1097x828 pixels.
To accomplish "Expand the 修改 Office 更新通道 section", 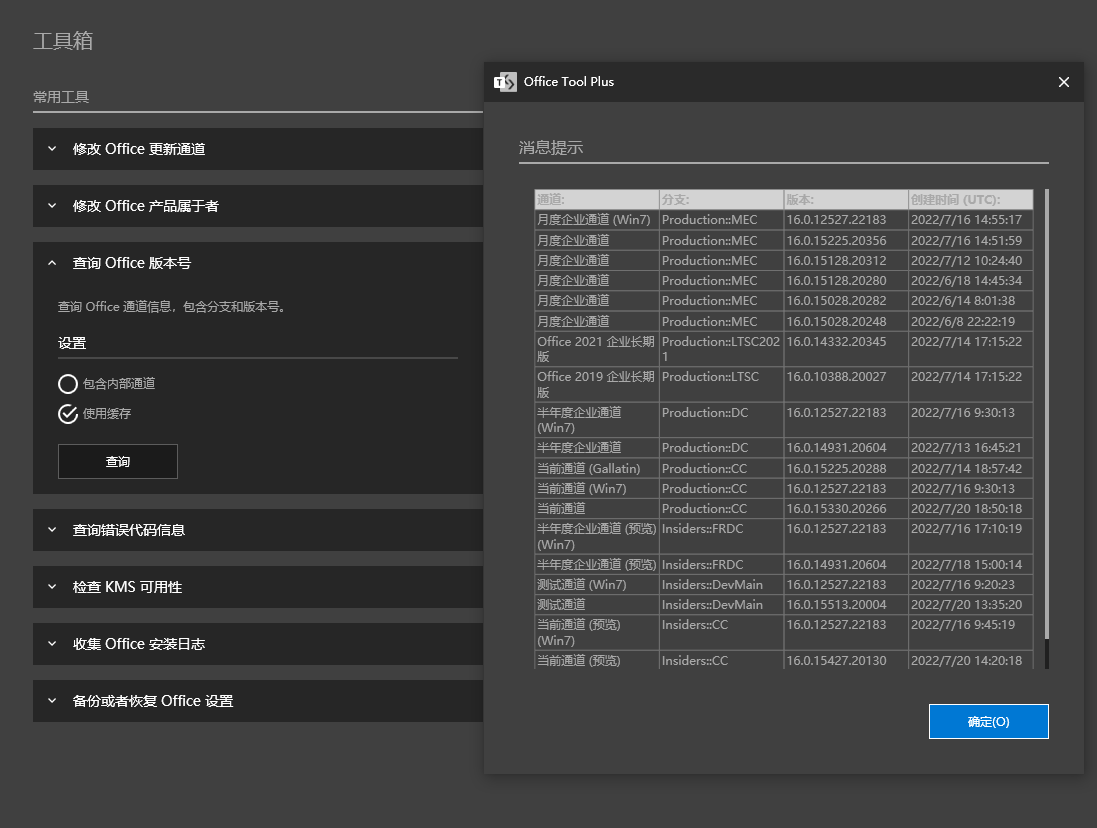I will (x=257, y=149).
